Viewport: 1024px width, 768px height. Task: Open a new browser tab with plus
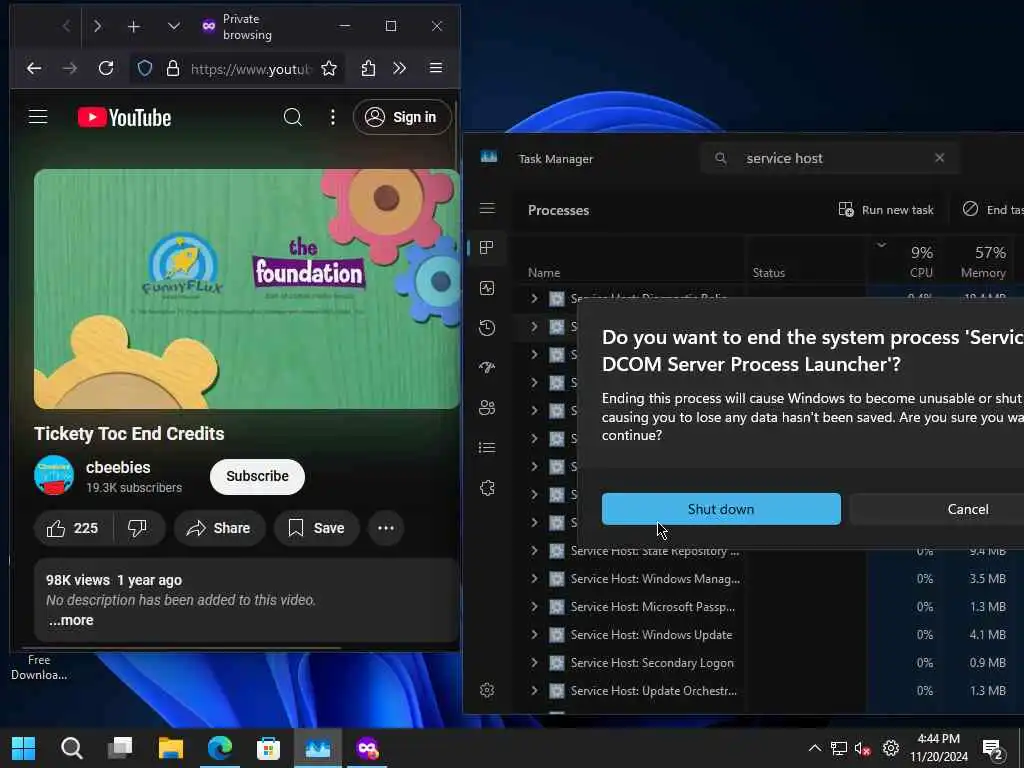(134, 26)
